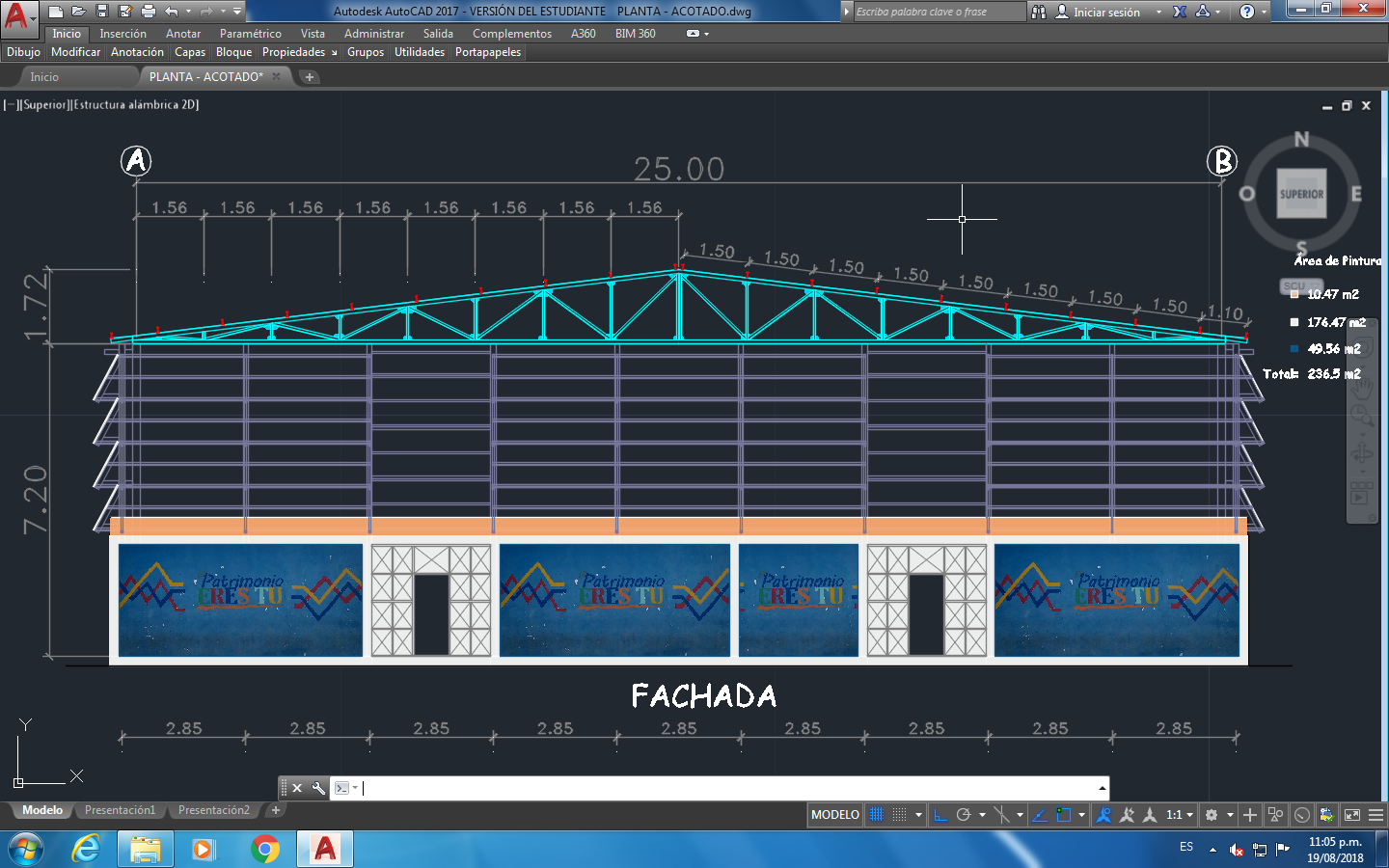Toggle object snap tracking
The image size is (1389, 868).
click(1039, 815)
